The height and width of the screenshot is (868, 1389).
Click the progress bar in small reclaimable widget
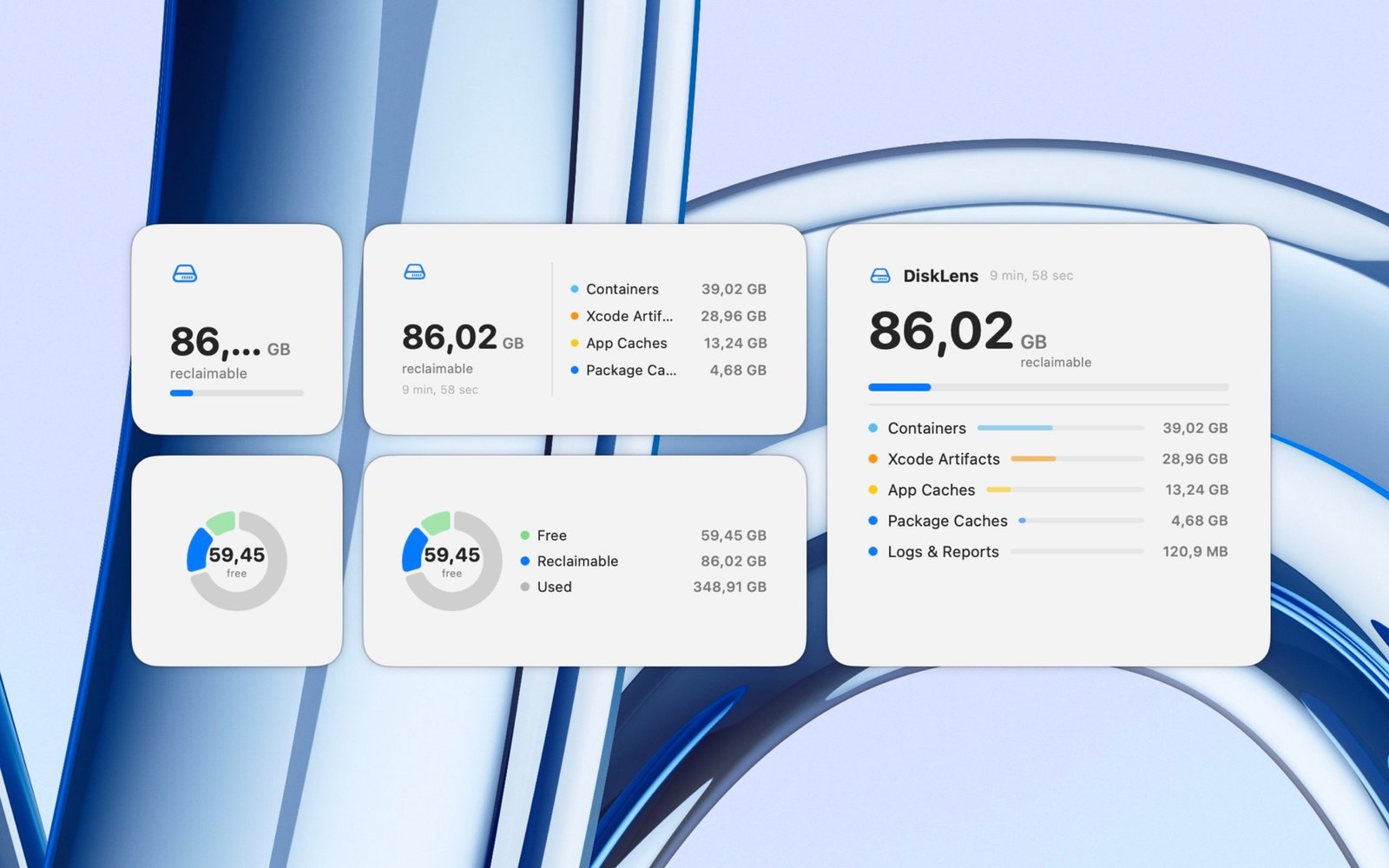(237, 393)
